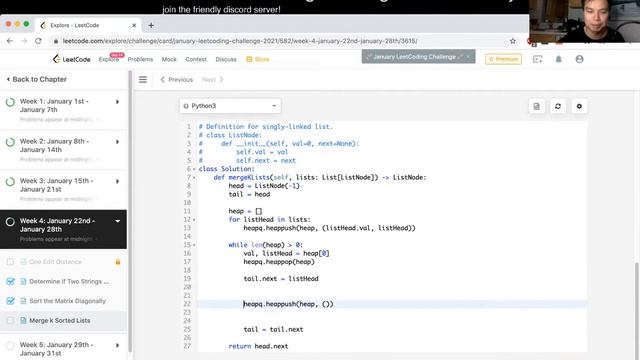Fold the for loop at line 12
640x360 pixels.
(x=194, y=220)
